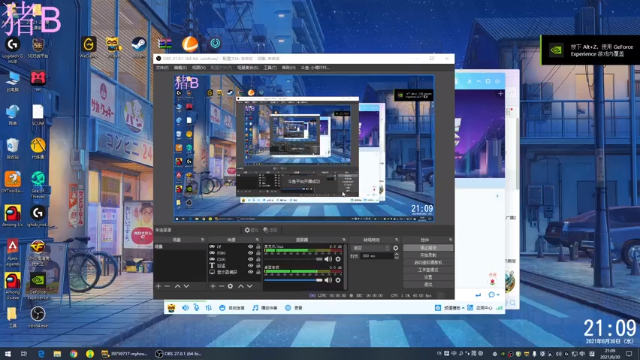
Task: Toggle visibility of CF source
Action: point(250,247)
